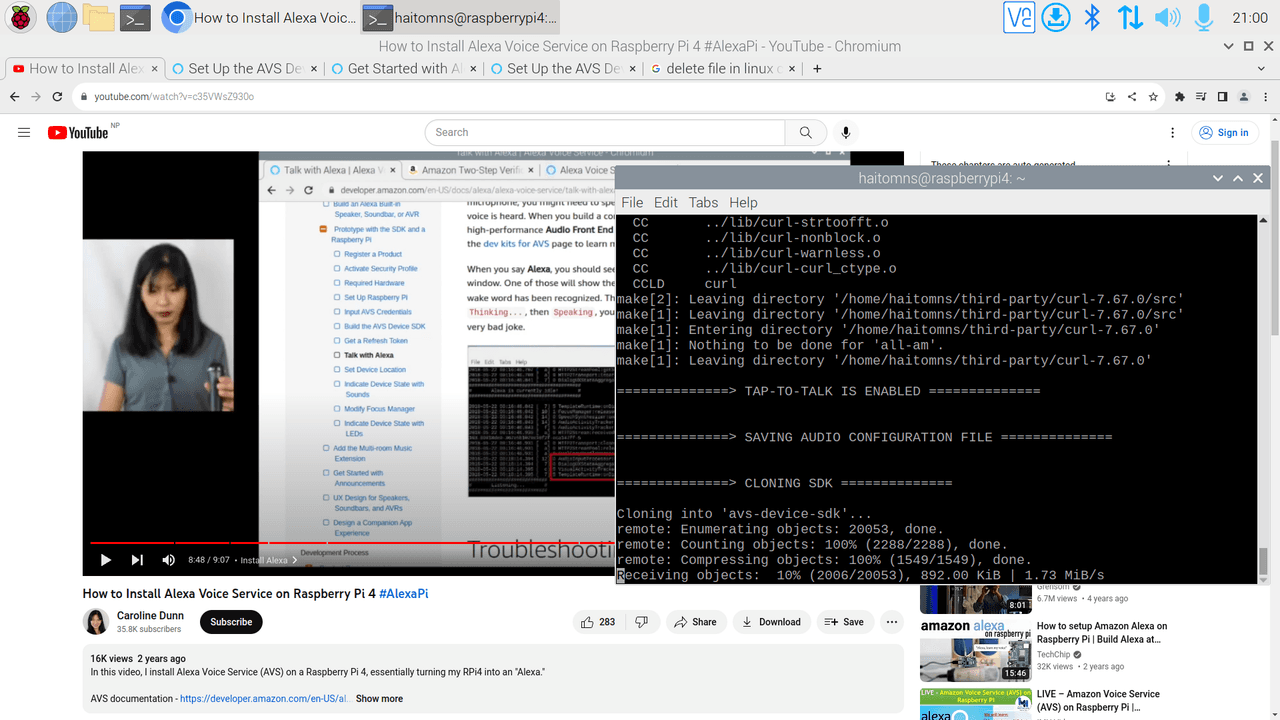Open the Chromium extensions puzzle icon
Viewport: 1280px width, 720px height.
pyautogui.click(x=1180, y=97)
